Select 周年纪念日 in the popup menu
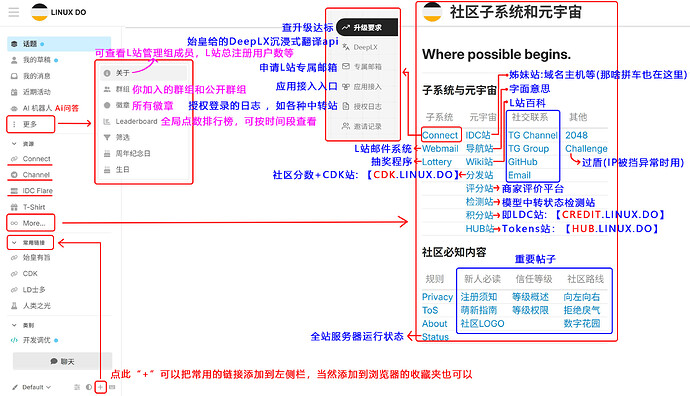This screenshot has width=690, height=396. pos(133,154)
